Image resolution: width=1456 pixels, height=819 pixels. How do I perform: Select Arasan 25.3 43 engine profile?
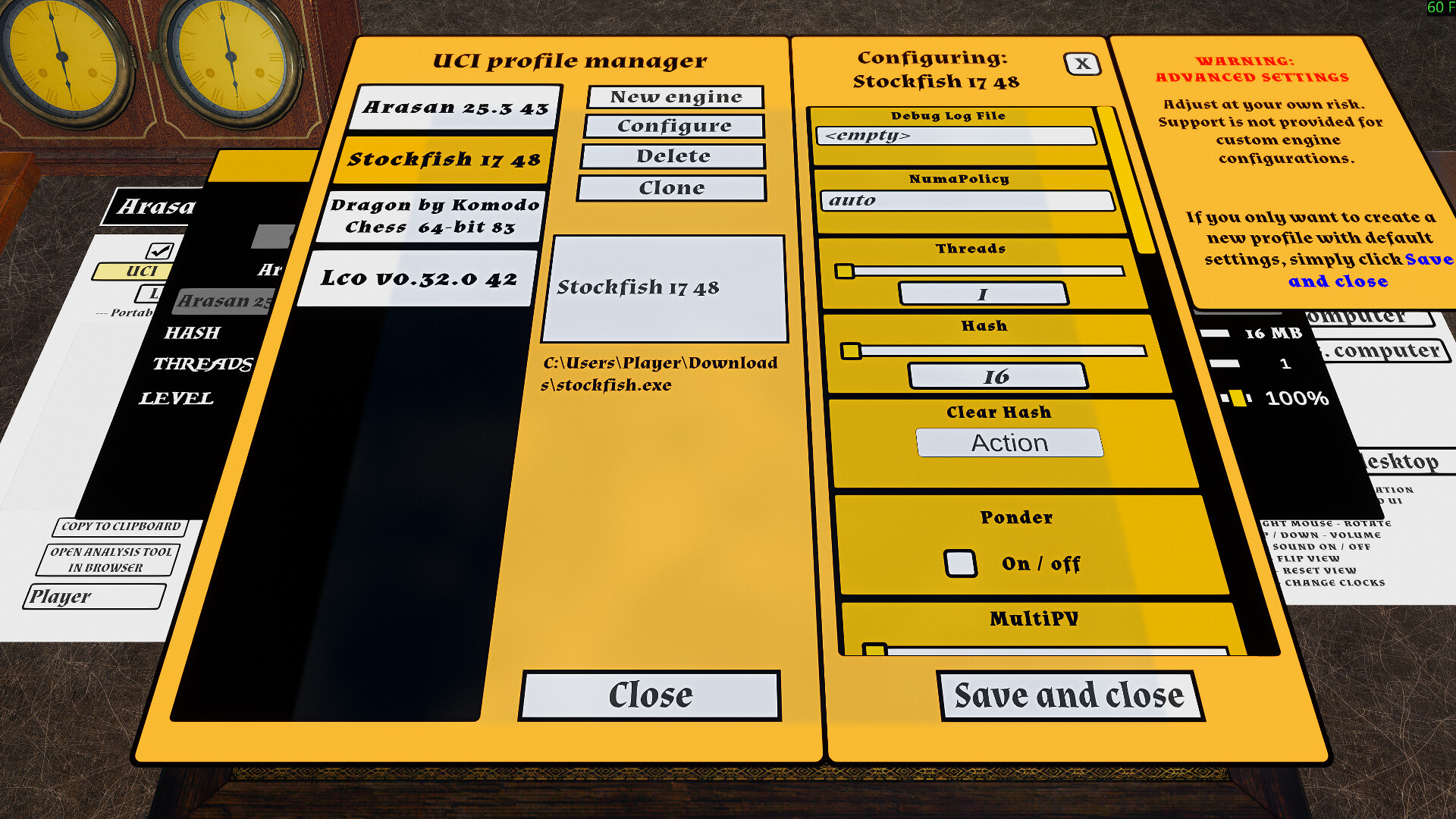455,108
